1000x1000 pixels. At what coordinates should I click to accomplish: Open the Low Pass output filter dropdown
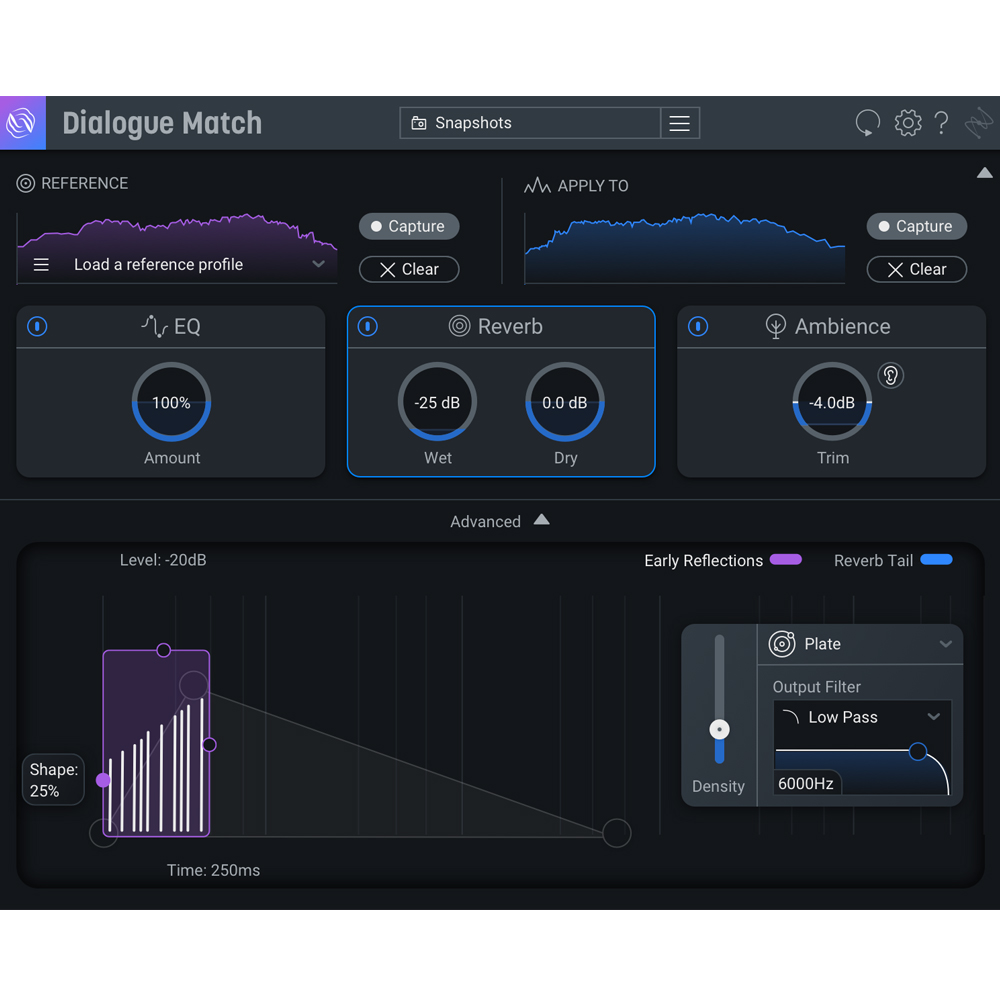click(x=934, y=717)
